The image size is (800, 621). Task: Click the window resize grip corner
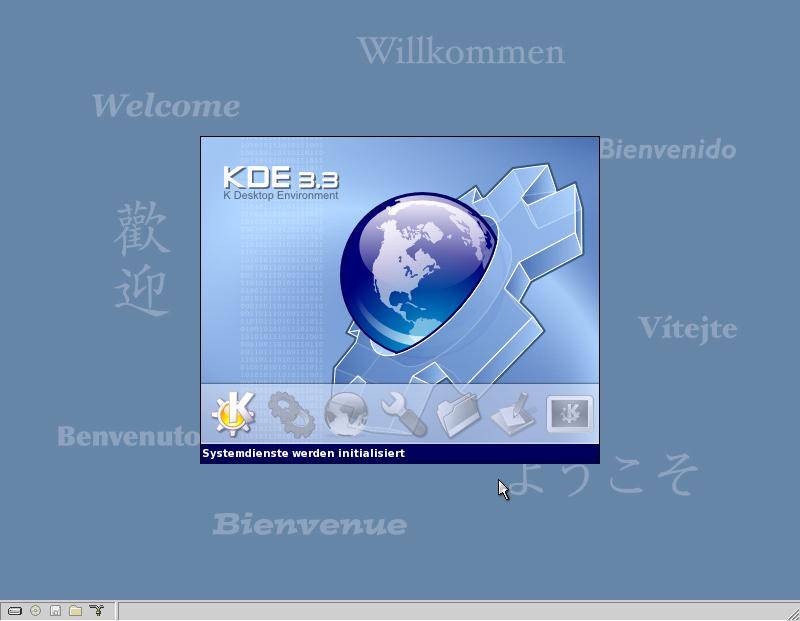[792, 613]
